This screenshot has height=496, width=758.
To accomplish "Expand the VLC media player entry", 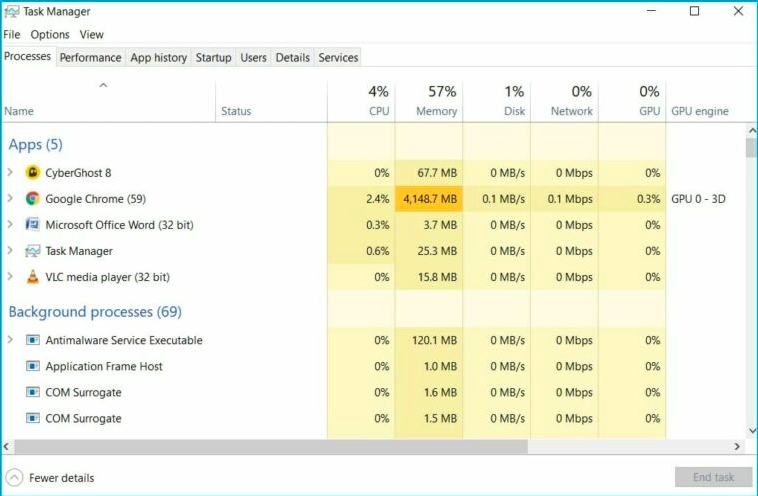I will tap(11, 277).
